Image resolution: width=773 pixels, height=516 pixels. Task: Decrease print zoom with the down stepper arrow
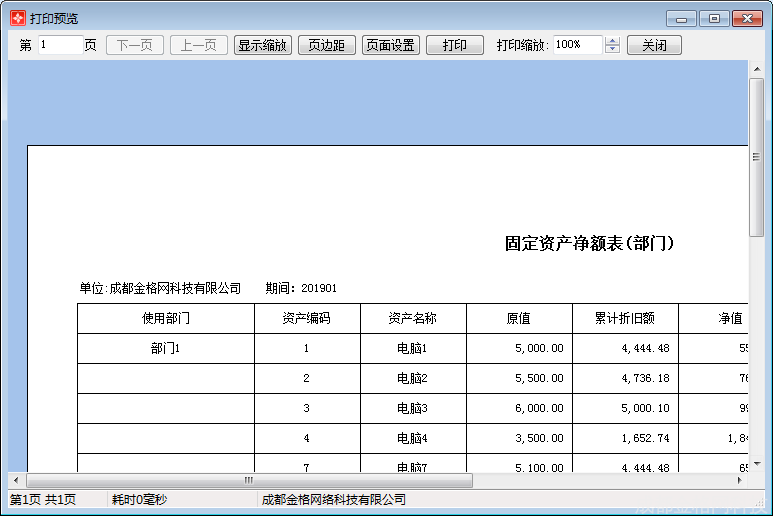[613, 50]
